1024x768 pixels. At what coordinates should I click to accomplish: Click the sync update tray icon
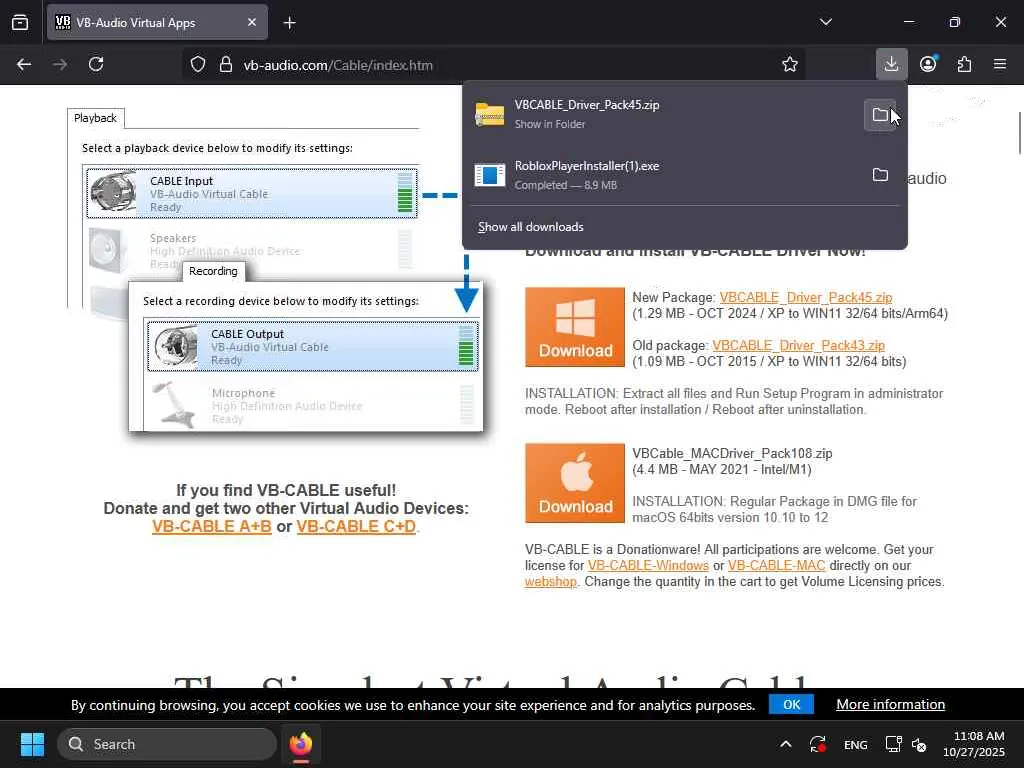pos(818,744)
